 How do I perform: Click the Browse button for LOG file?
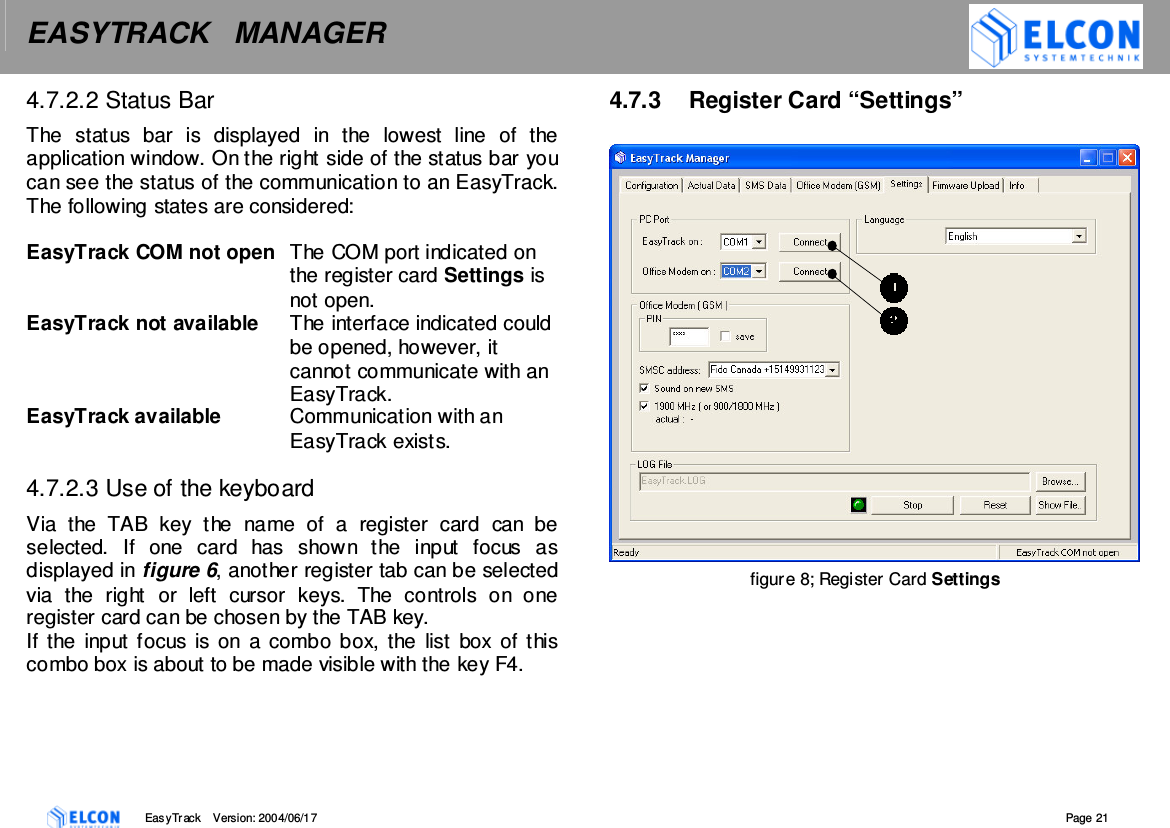click(x=1059, y=481)
